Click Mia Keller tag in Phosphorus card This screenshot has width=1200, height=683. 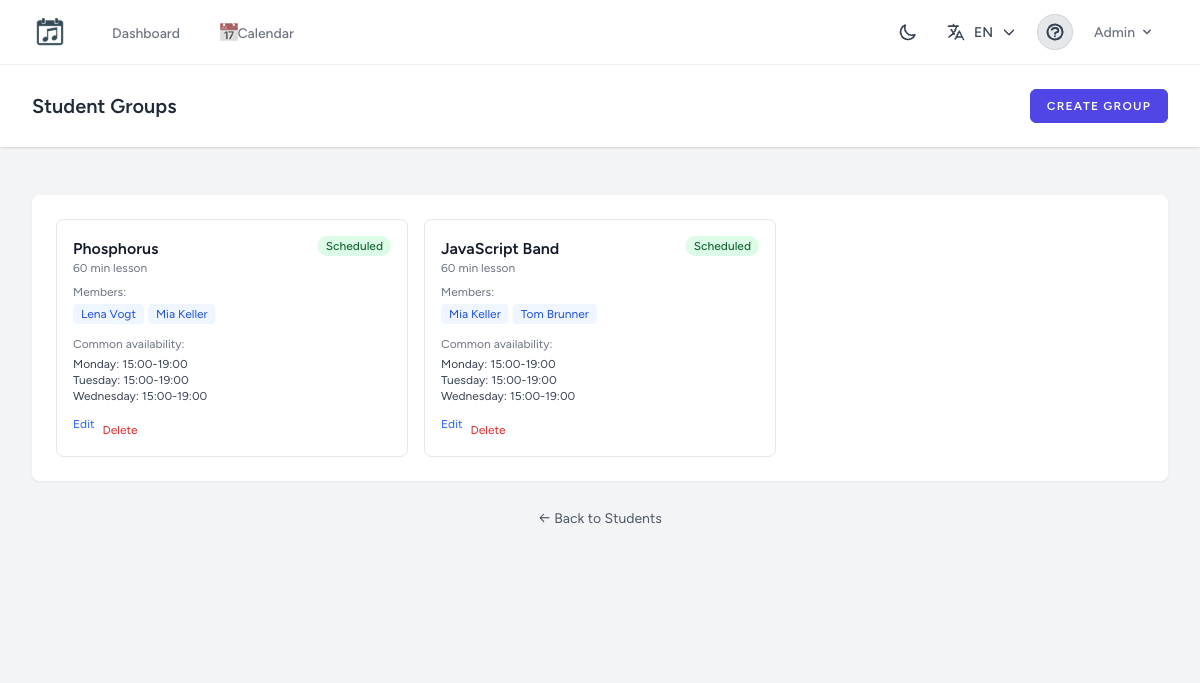(182, 314)
